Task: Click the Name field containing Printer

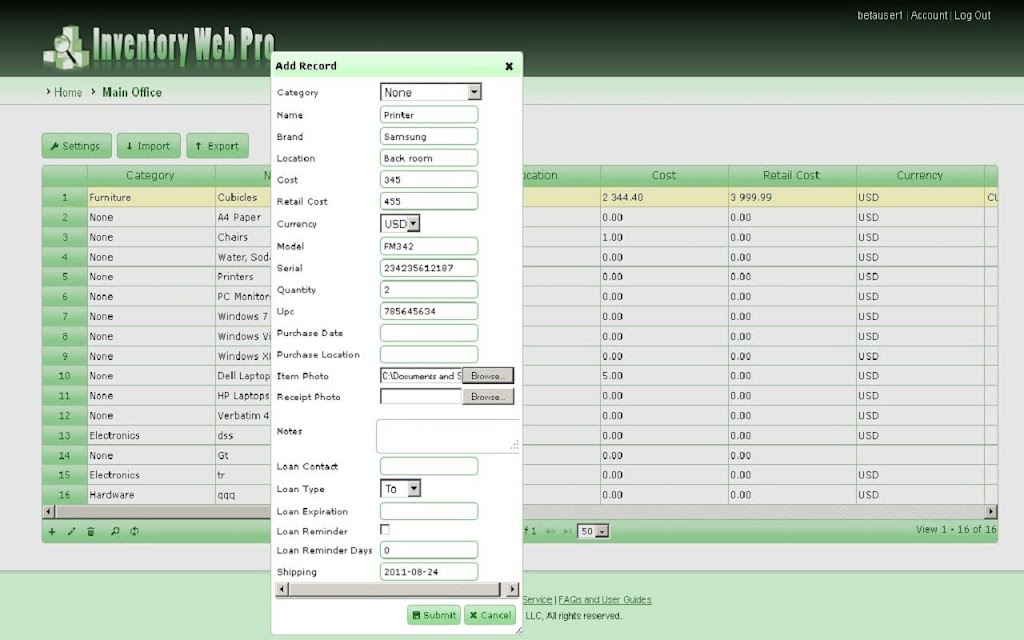Action: click(429, 115)
